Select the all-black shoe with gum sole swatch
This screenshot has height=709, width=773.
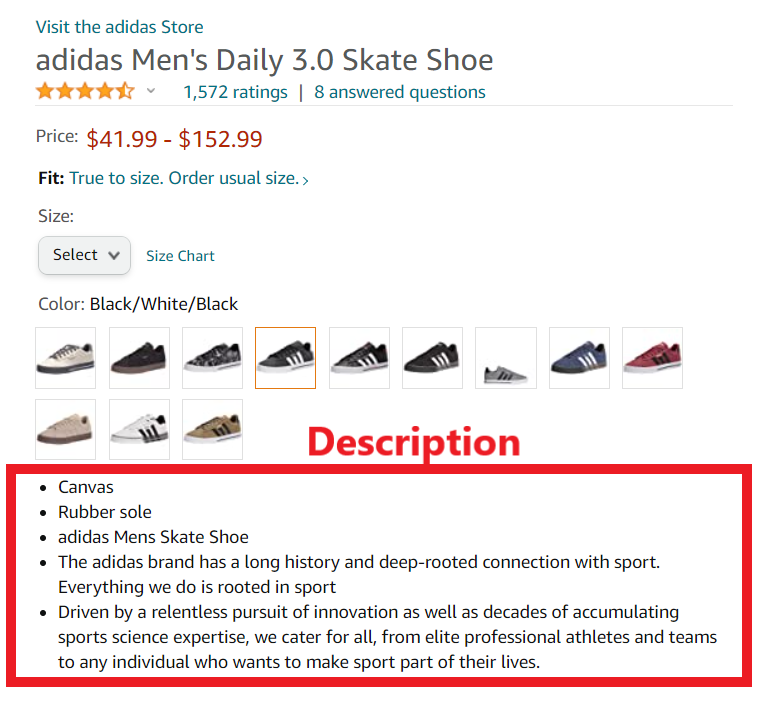[139, 358]
